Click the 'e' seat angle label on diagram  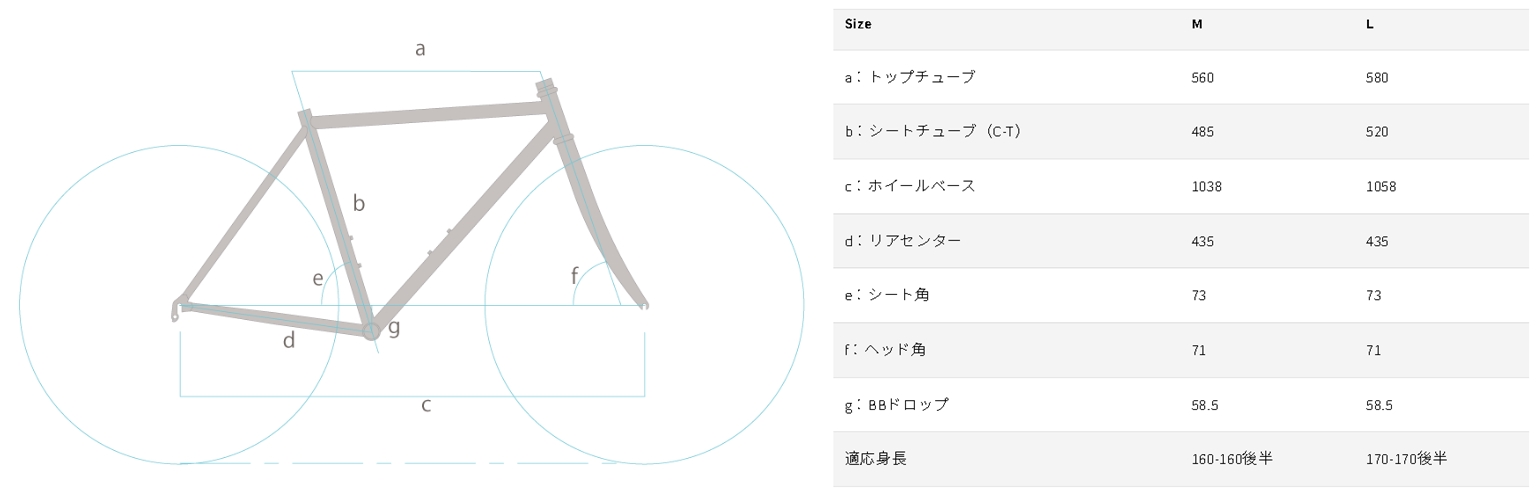318,278
